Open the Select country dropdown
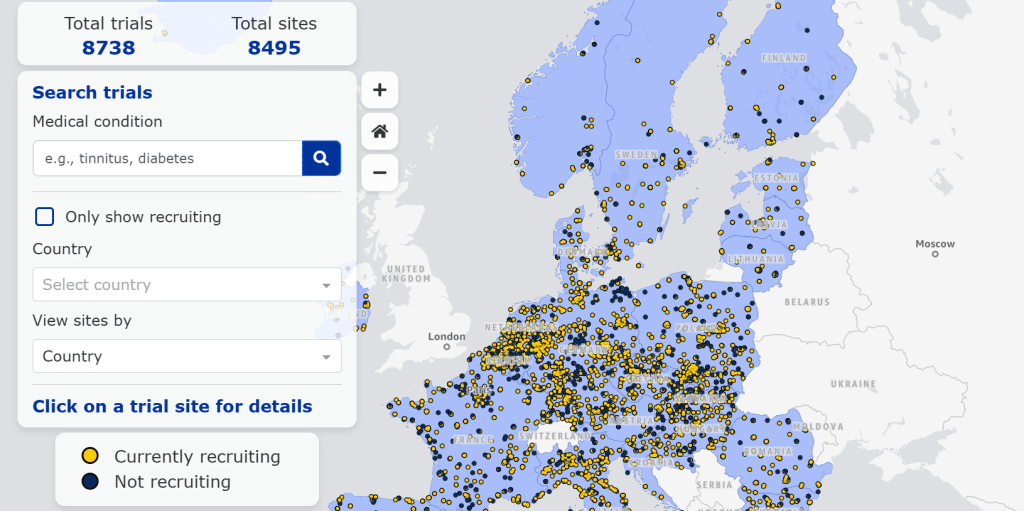 (186, 285)
